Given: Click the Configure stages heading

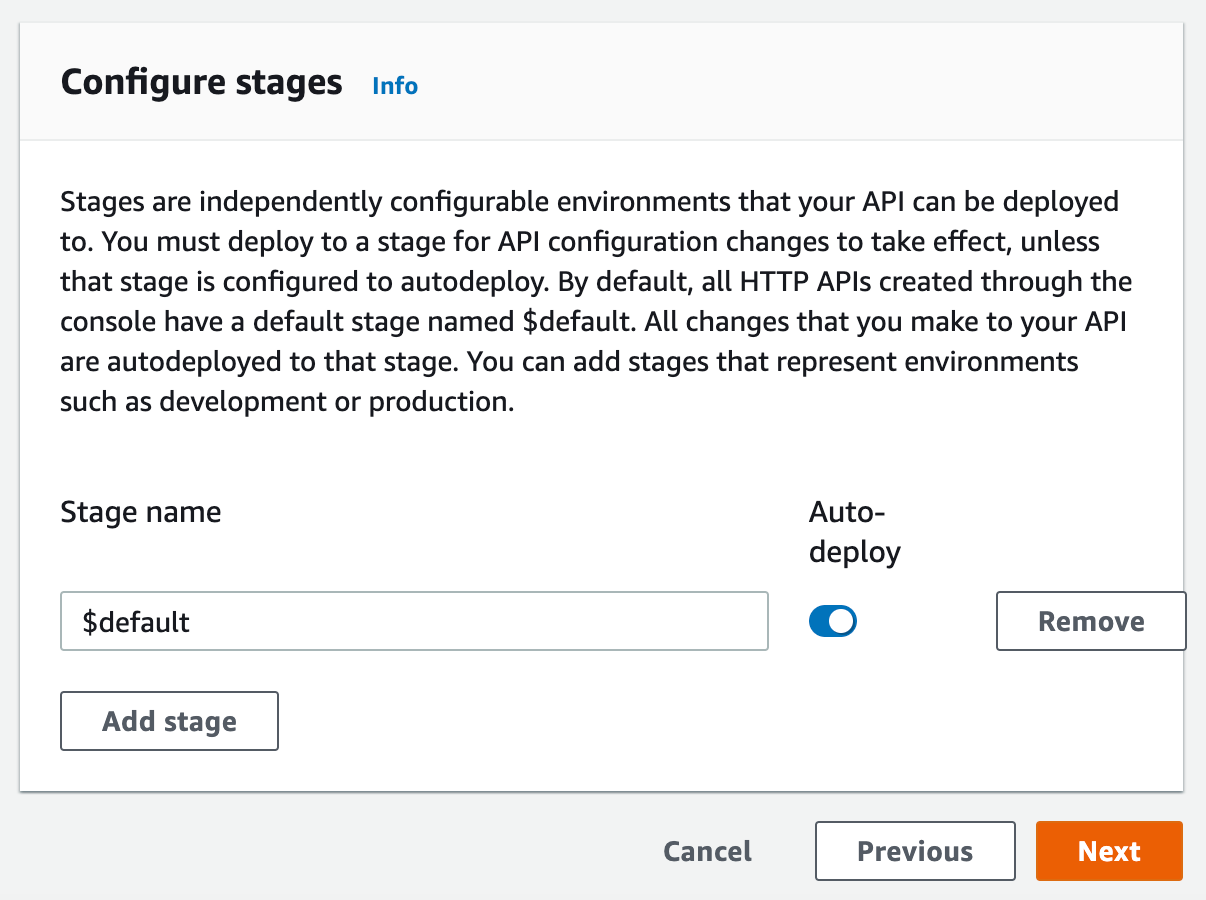Looking at the screenshot, I should point(201,82).
